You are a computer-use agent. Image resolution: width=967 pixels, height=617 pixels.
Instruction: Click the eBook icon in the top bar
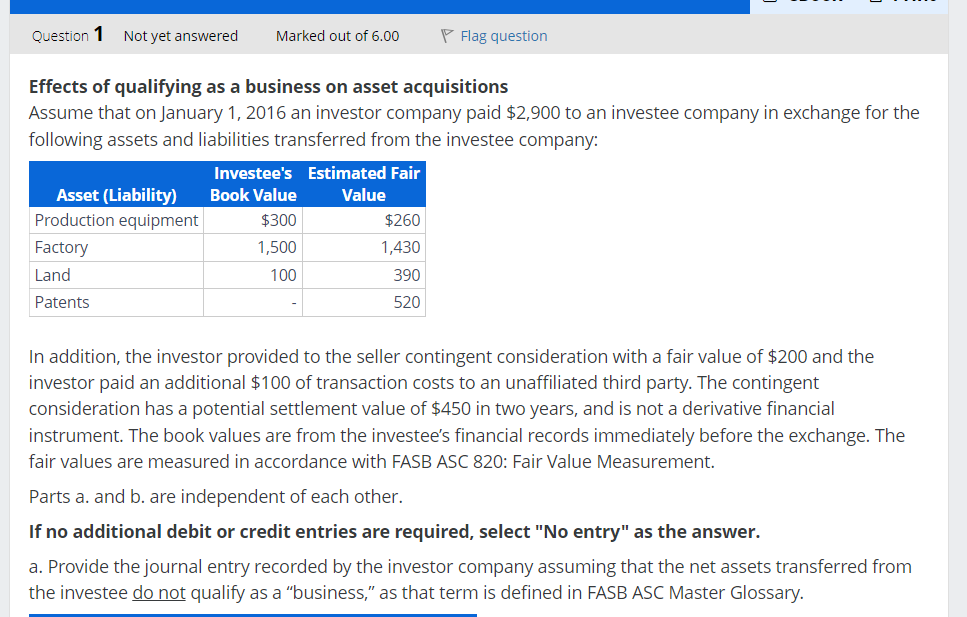tap(768, 4)
